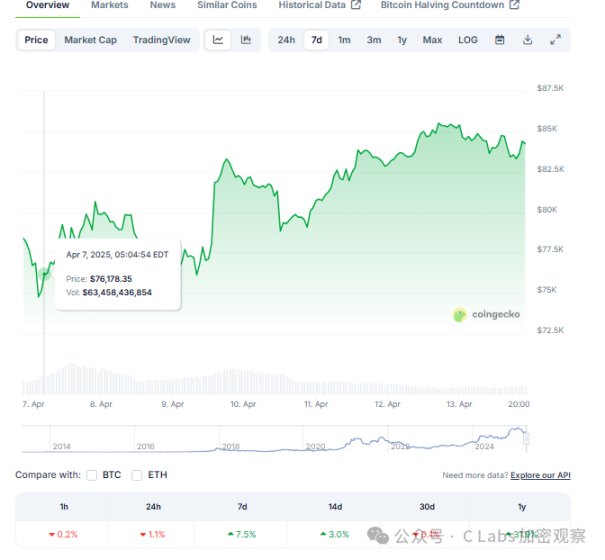Show the Market Cap chart
Viewport: 605px width, 560px height.
tap(88, 40)
